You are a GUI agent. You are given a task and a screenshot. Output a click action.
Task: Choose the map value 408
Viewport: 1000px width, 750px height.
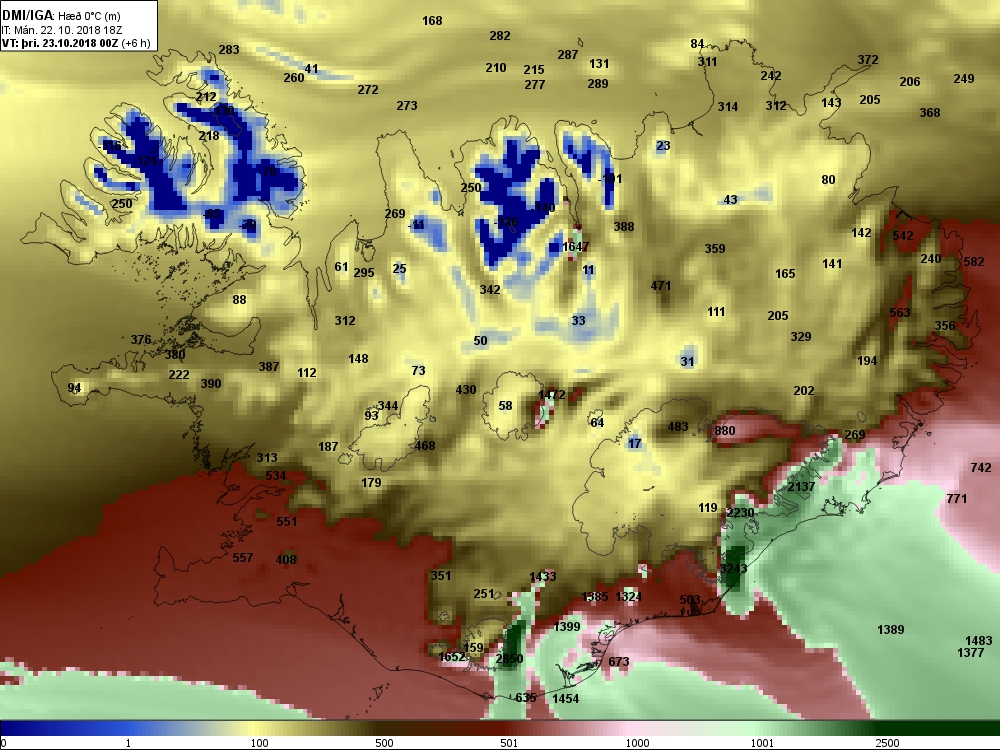286,560
